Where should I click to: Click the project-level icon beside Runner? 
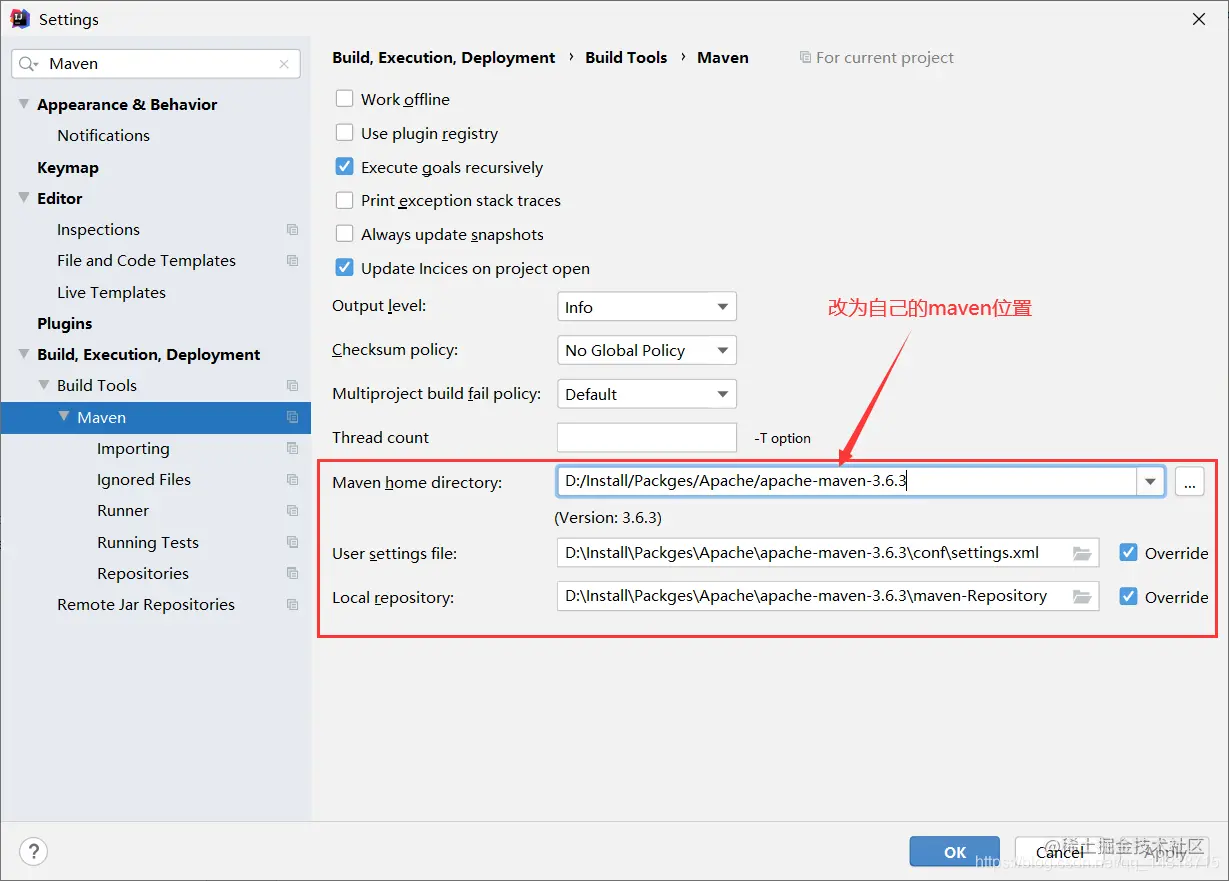pos(292,511)
